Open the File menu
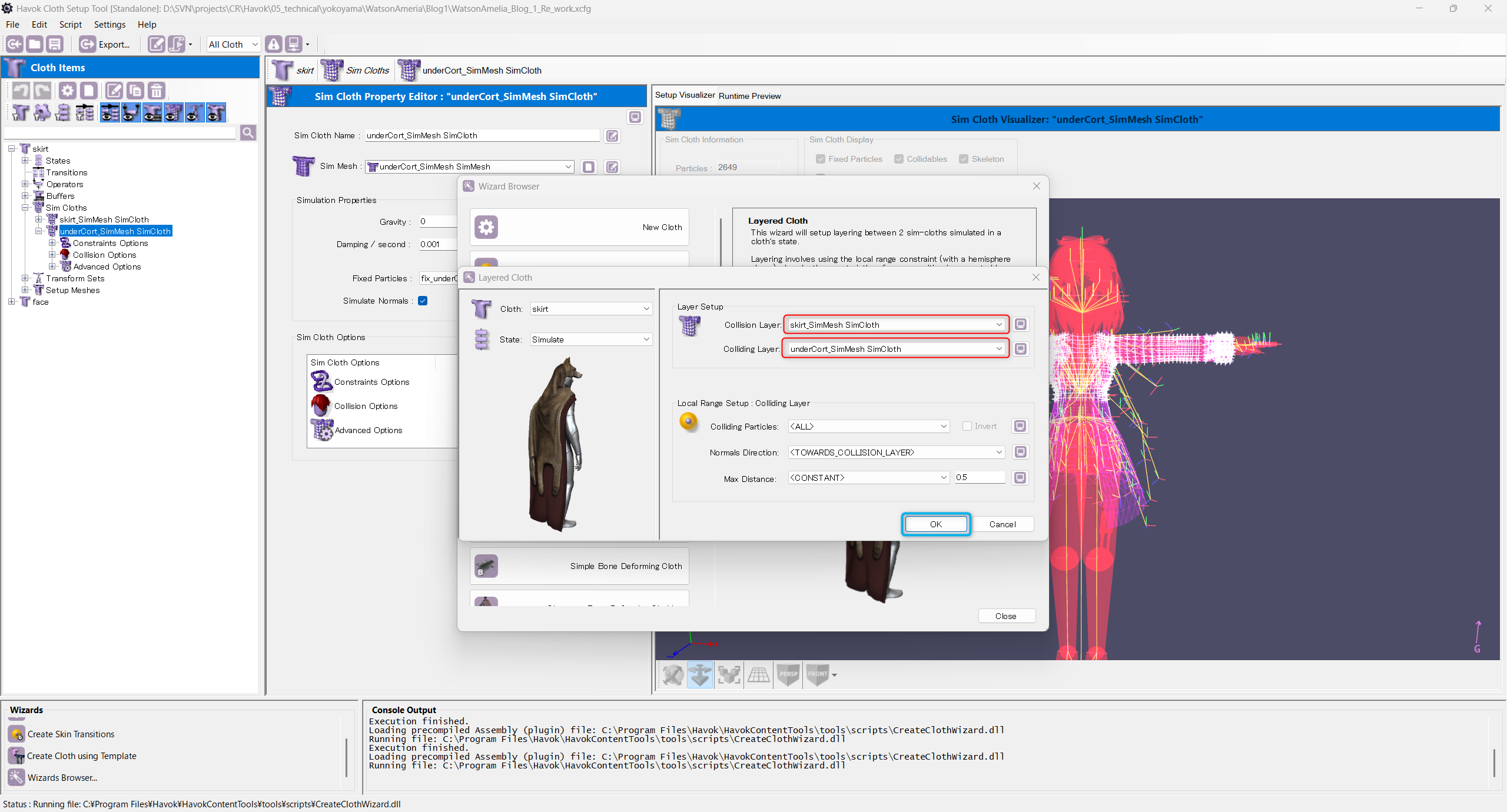1507x812 pixels. point(12,25)
